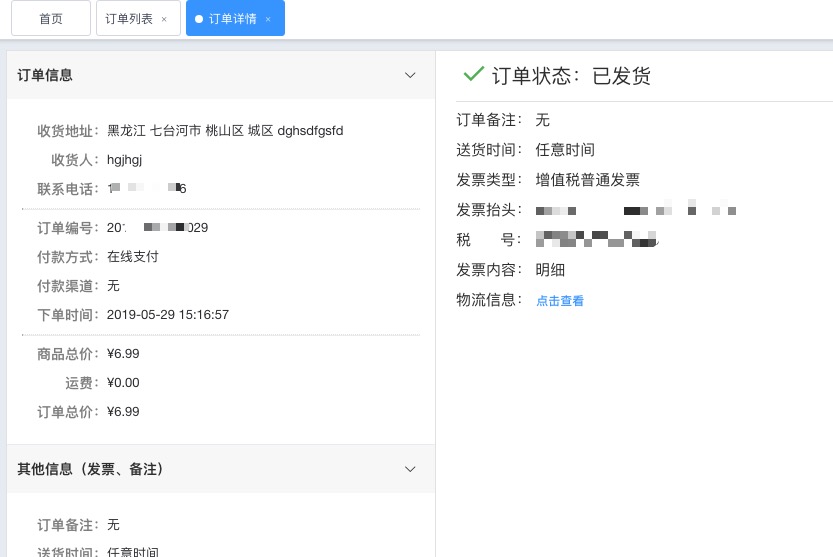Collapse the 其他信息（发票、备注）section chevron
Image resolution: width=833 pixels, height=557 pixels.
coord(409,469)
